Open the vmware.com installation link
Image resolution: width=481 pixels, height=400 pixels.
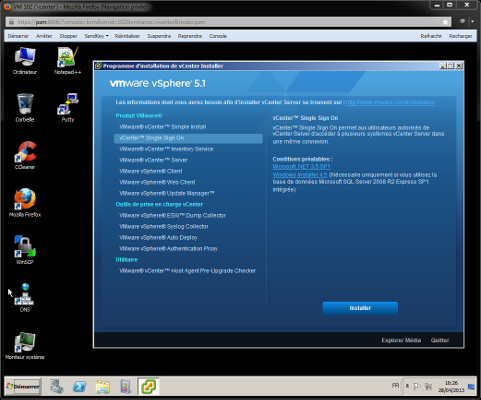click(x=390, y=102)
